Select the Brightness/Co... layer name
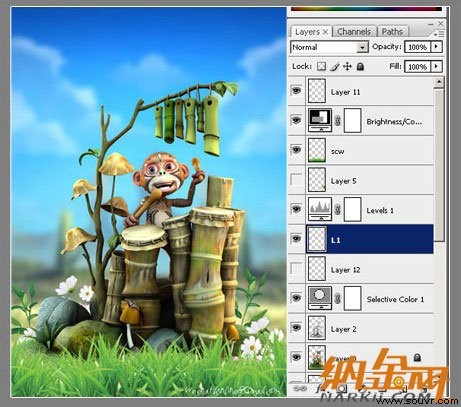This screenshot has width=461, height=407. [394, 122]
